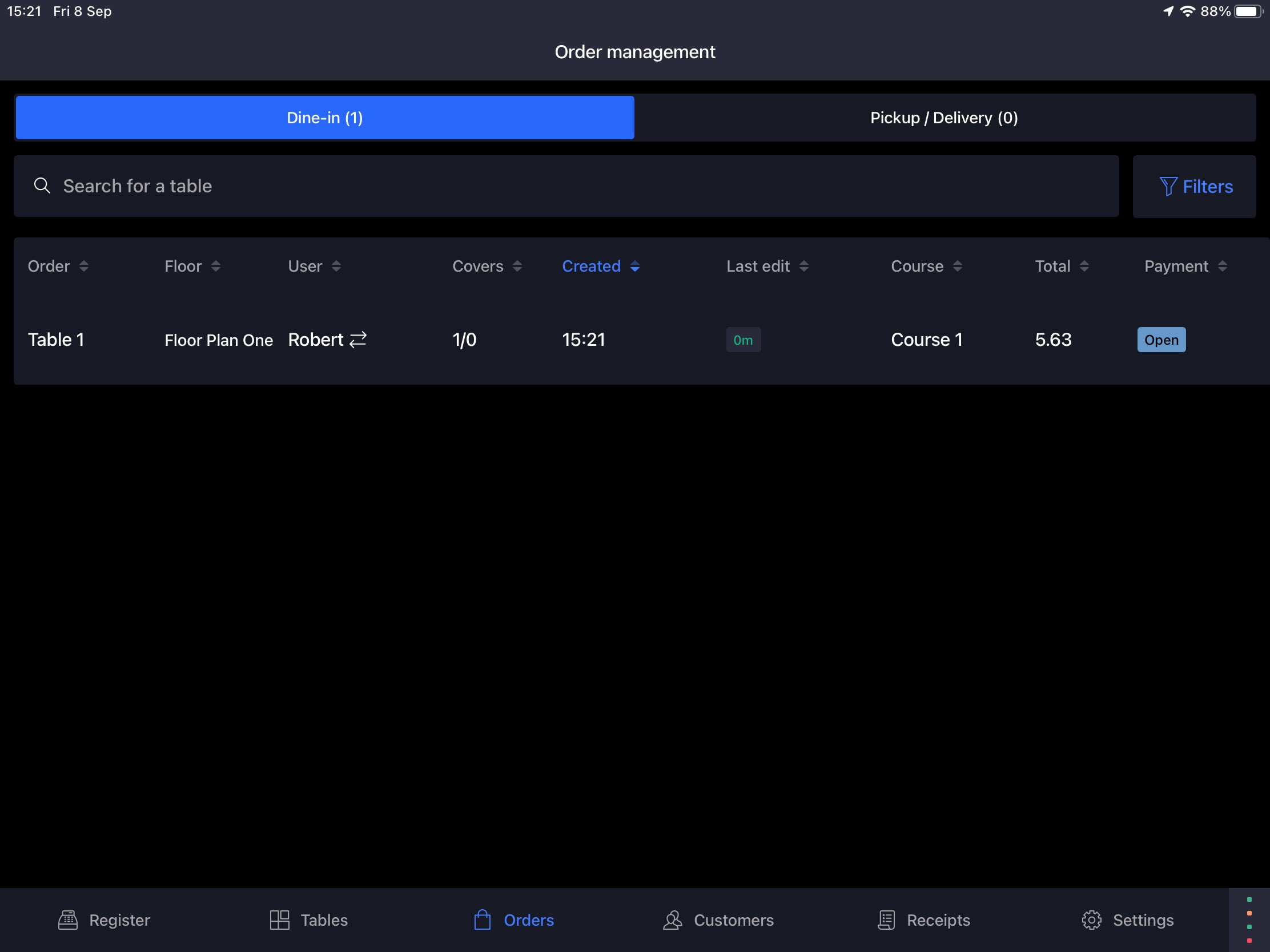Open the Customers person icon
Viewport: 1270px width, 952px height.
point(672,920)
